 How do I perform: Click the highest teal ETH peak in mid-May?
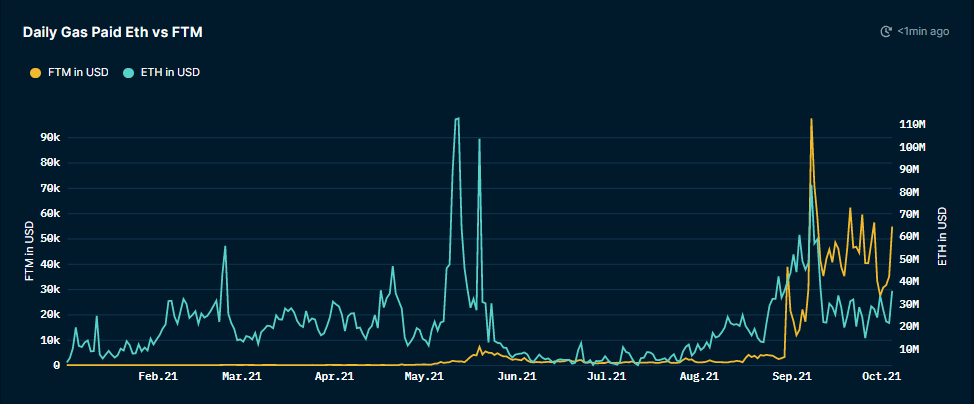coord(457,119)
